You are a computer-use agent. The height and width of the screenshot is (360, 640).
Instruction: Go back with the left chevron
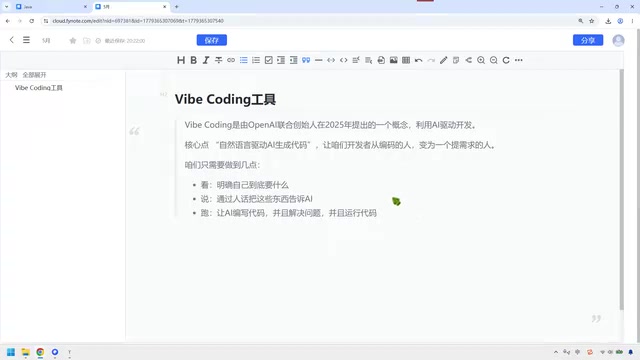point(11,40)
